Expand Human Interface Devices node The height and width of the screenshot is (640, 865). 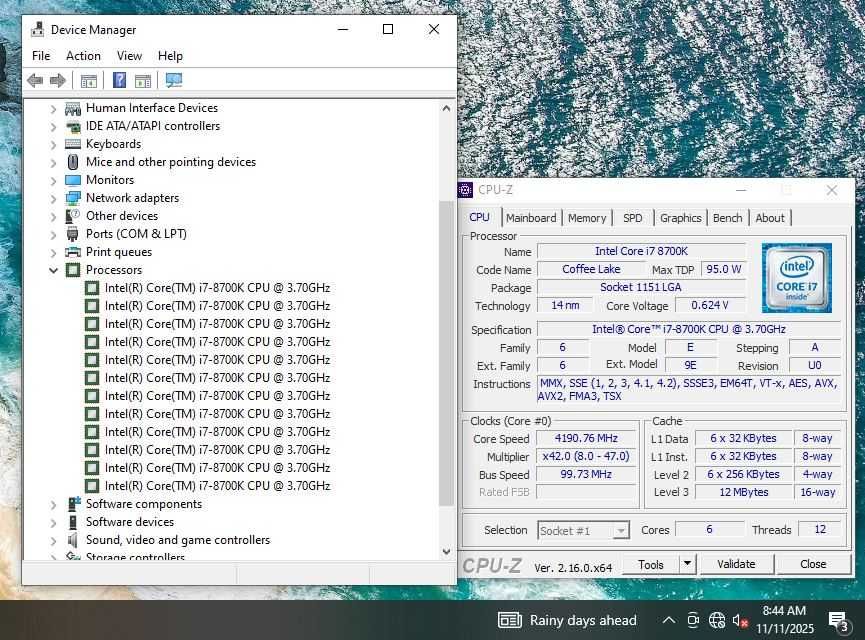(x=54, y=109)
